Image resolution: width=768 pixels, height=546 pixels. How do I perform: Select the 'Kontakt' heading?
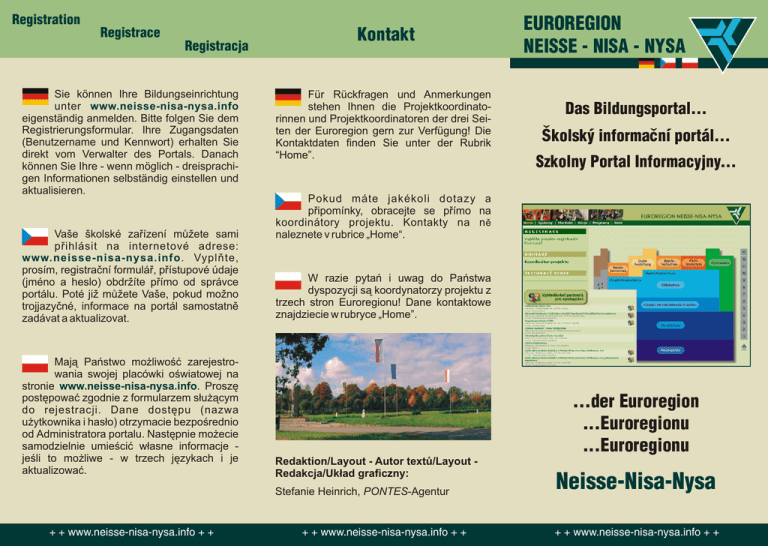coord(385,35)
